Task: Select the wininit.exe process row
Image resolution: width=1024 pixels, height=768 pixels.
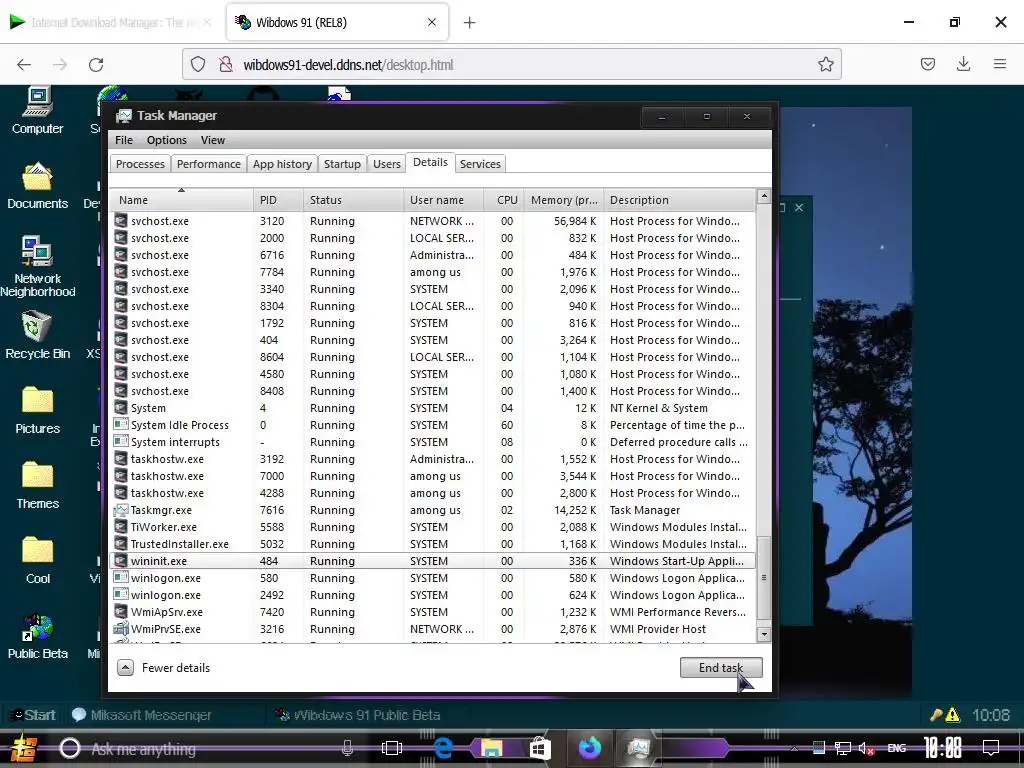Action: point(432,561)
